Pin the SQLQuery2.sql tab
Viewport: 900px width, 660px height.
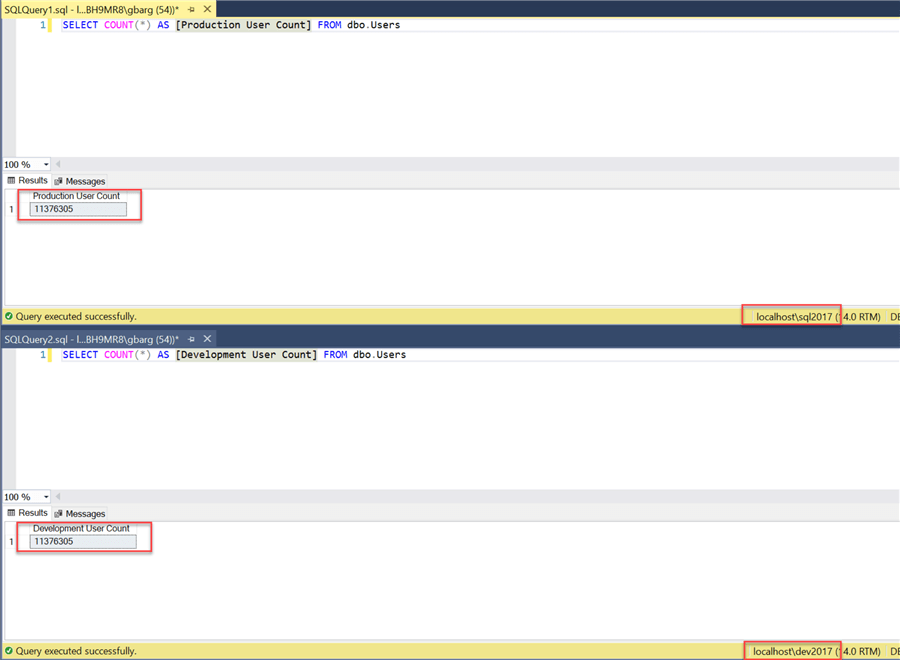pos(192,340)
